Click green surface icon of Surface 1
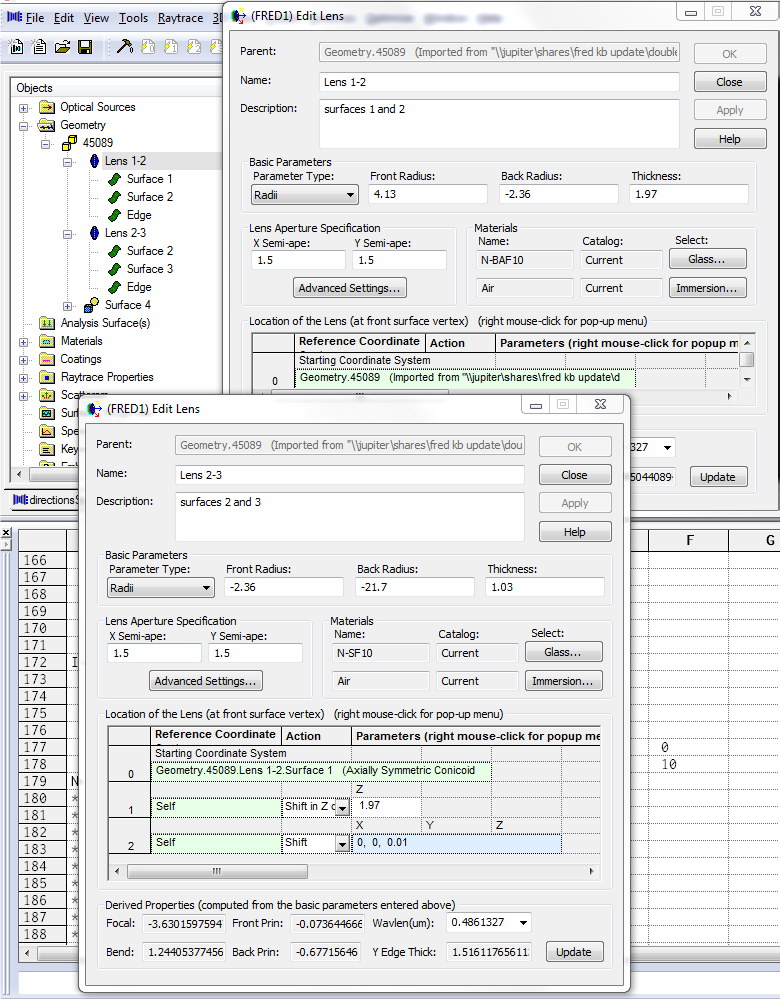Viewport: 780px width, 999px height. 115,179
